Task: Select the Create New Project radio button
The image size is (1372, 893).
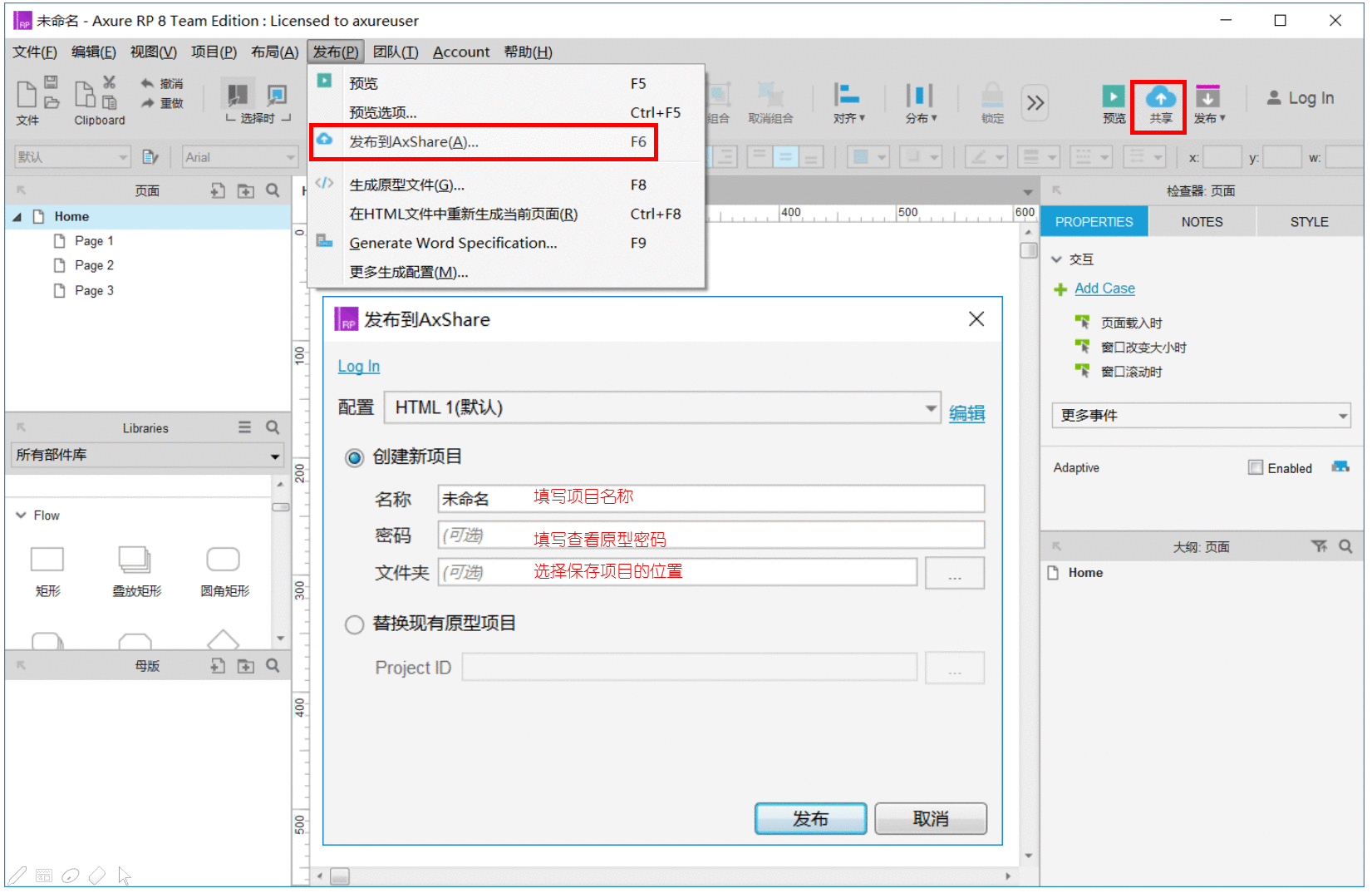Action: pos(354,458)
